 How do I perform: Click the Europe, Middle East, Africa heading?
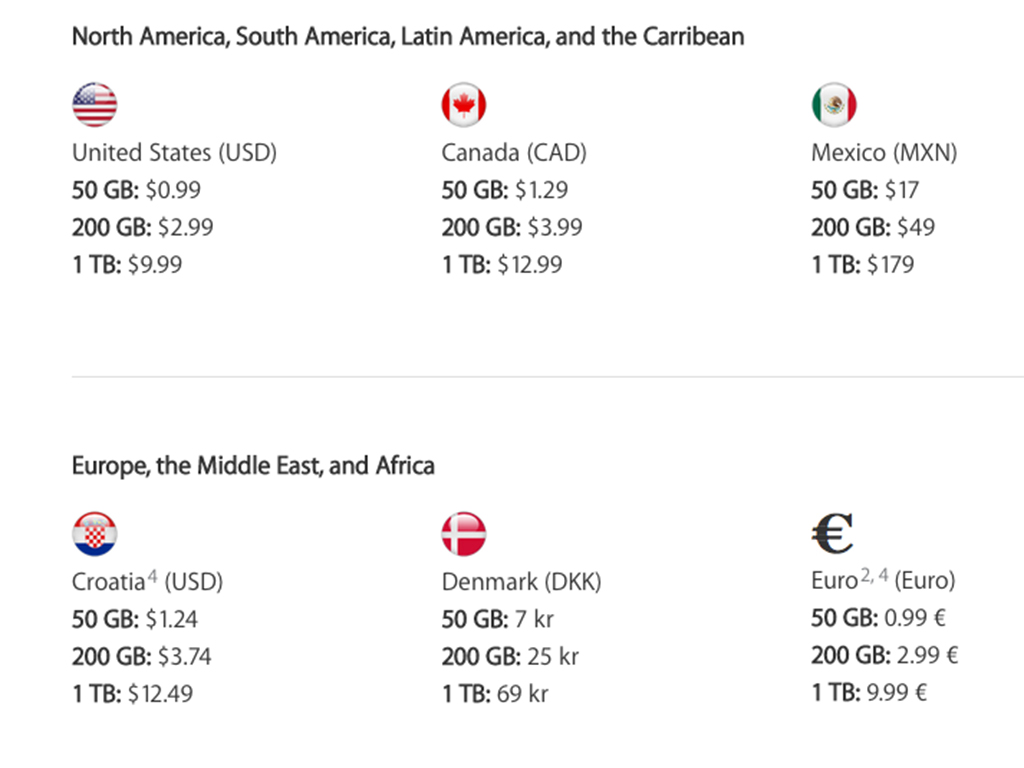tap(253, 466)
